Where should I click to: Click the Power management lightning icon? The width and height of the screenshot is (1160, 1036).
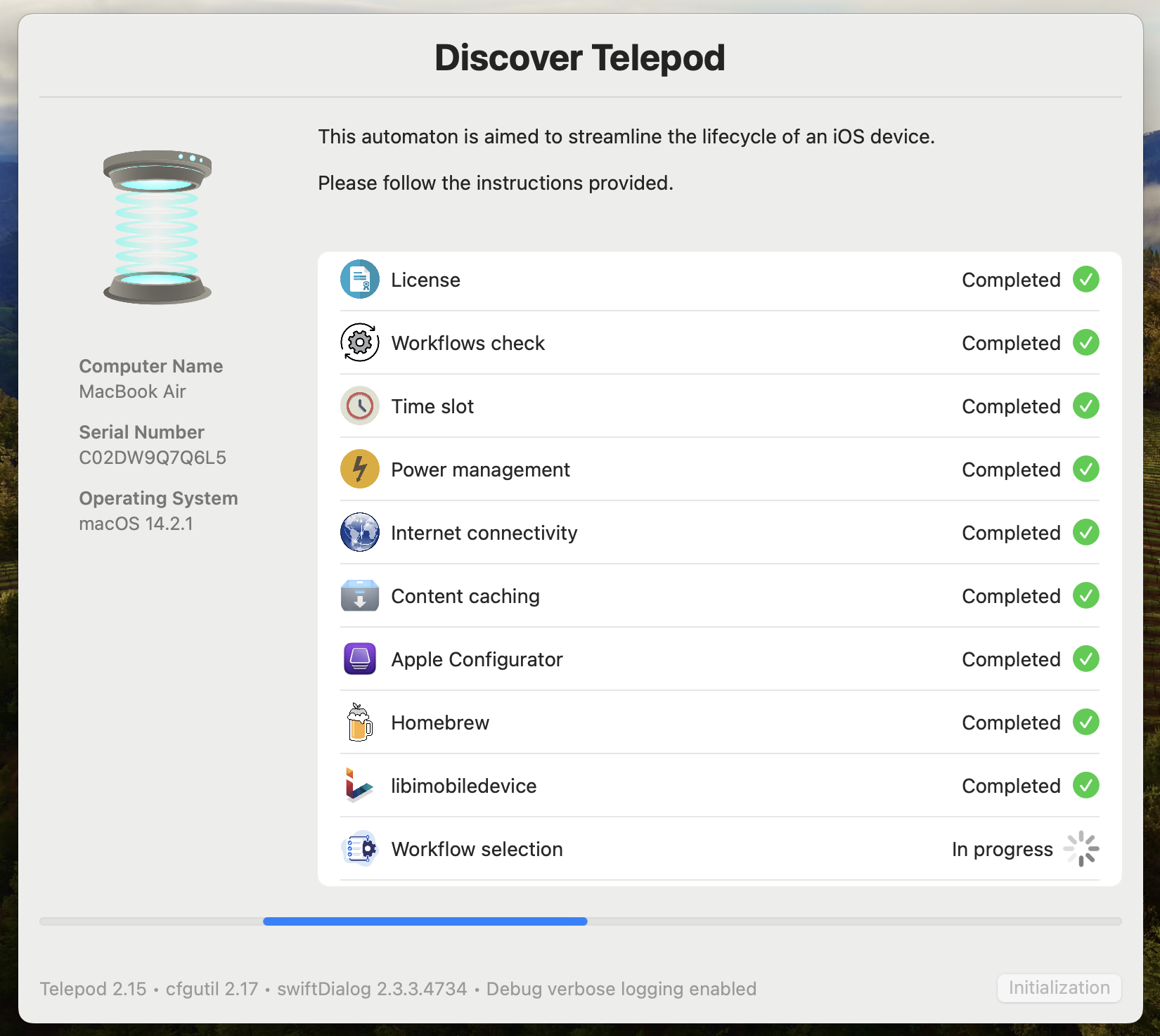click(x=360, y=470)
